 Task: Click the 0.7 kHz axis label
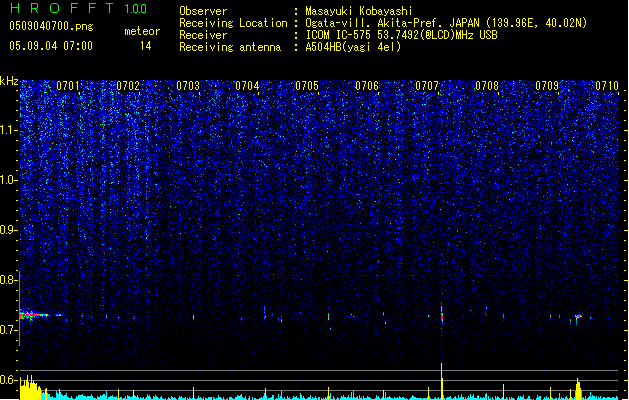pyautogui.click(x=8, y=330)
